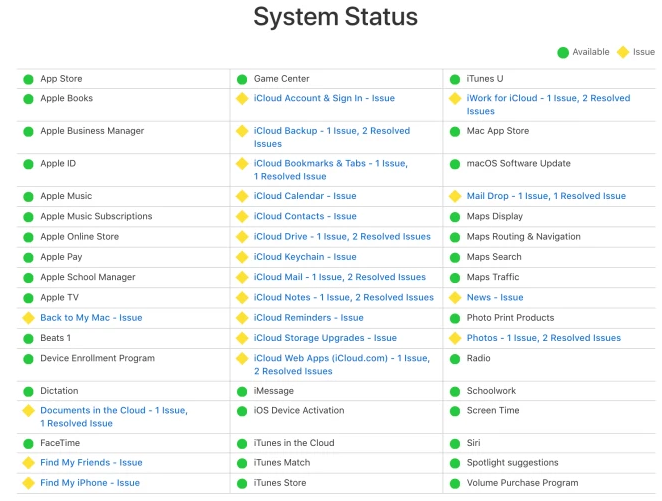Click the green Available legend dot
This screenshot has height=501, width=662.
tap(563, 53)
